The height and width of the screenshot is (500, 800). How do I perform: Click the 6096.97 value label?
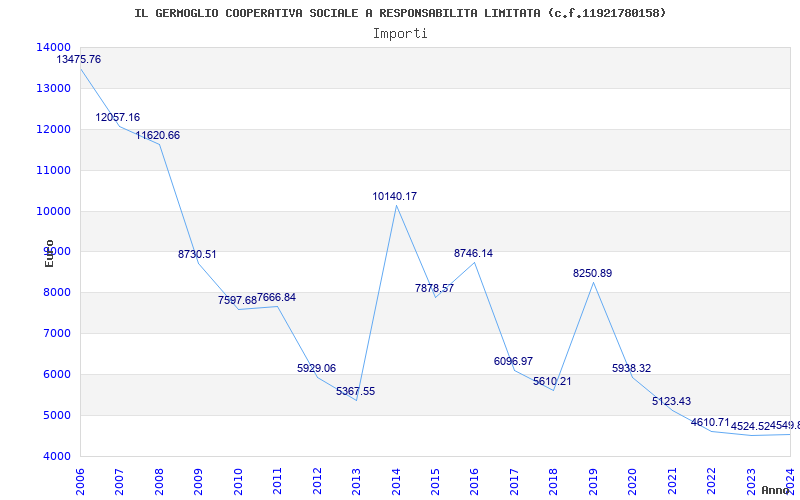pyautogui.click(x=513, y=361)
